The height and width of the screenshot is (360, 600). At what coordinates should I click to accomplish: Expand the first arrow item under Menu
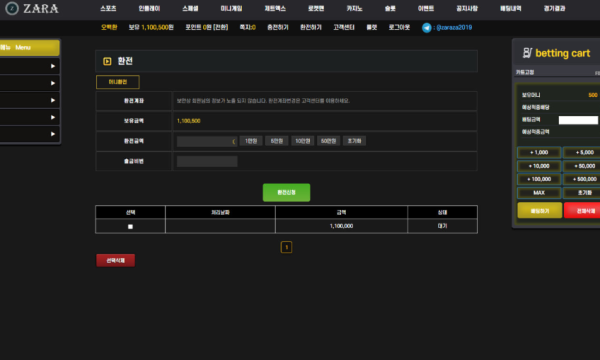click(30, 66)
